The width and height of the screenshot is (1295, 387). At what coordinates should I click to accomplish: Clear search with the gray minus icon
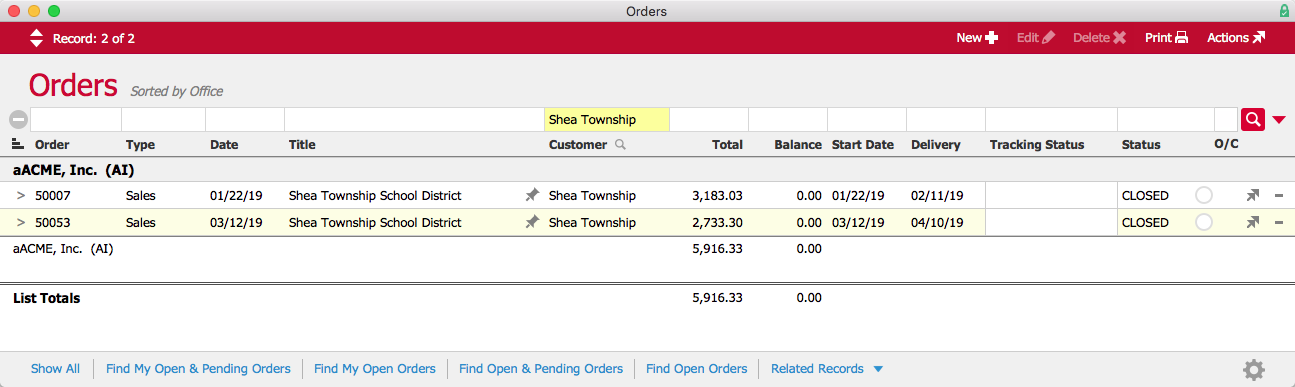(x=18, y=120)
